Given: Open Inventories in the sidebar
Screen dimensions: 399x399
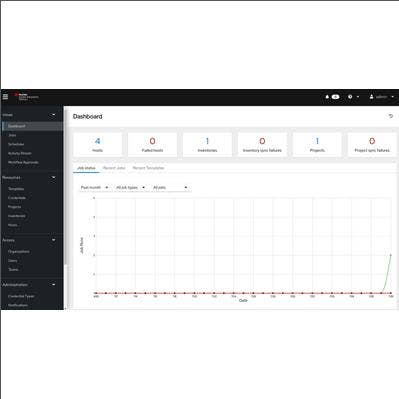Looking at the screenshot, I should (17, 216).
